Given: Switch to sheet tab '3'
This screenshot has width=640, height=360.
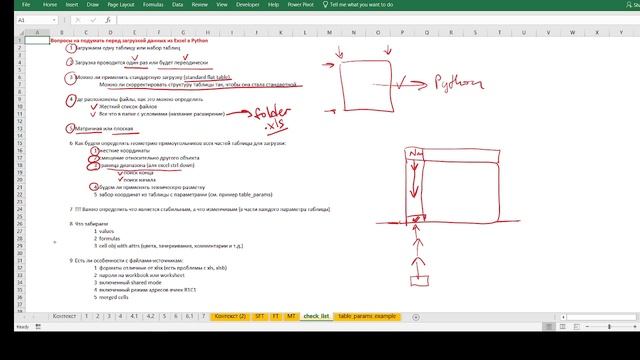Looking at the screenshot, I should point(109,316).
